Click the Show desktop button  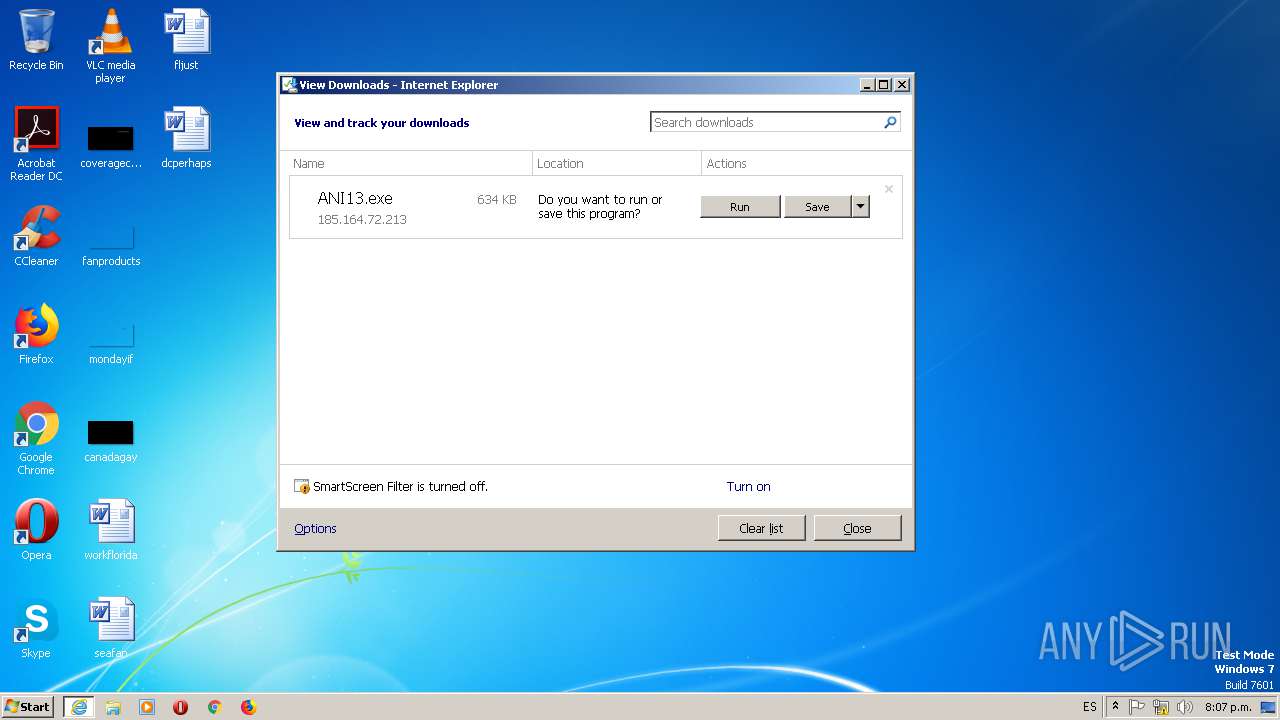pos(1268,707)
